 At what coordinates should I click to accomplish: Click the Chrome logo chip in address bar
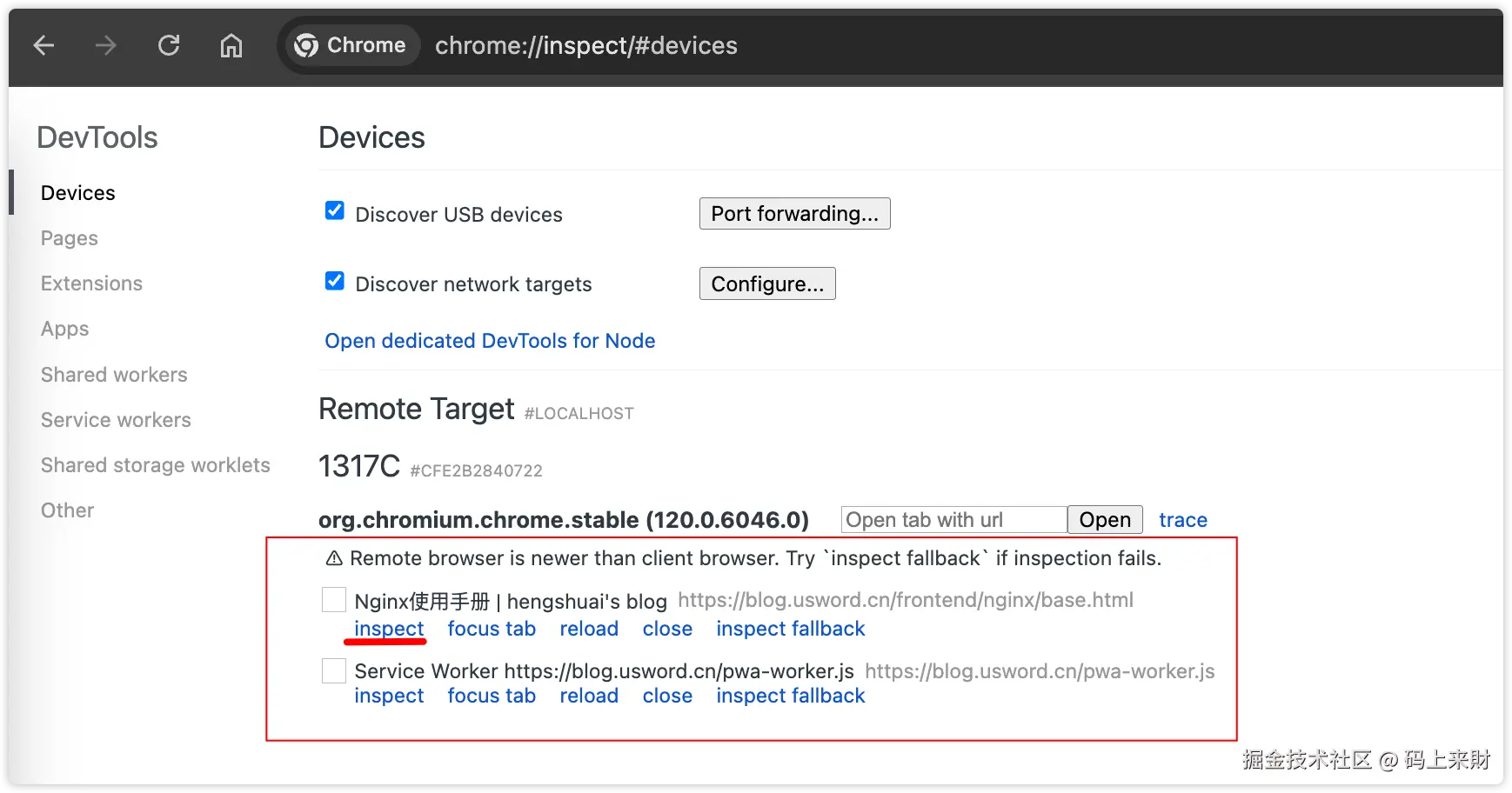(350, 46)
